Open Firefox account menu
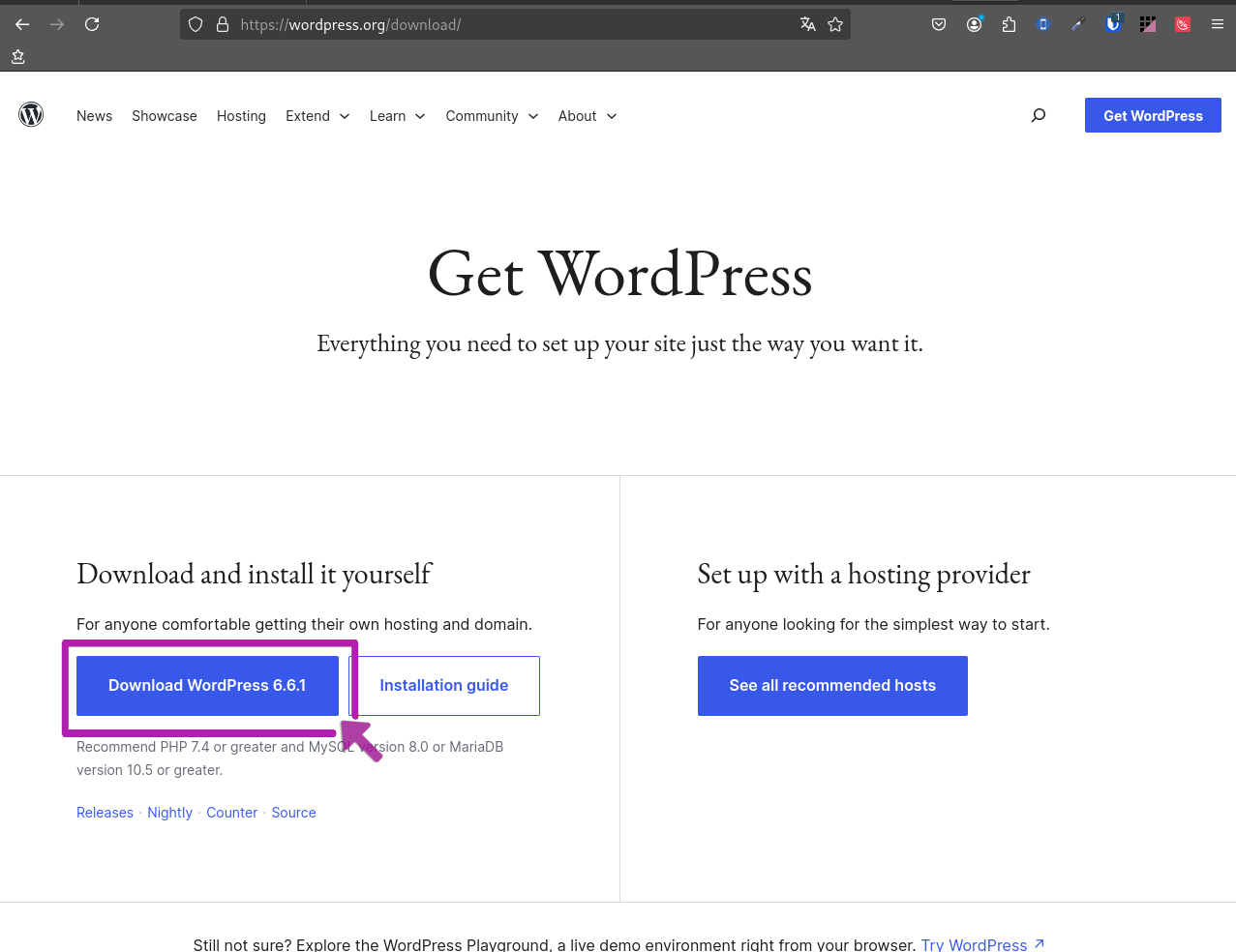Viewport: 1236px width, 952px height. click(974, 24)
